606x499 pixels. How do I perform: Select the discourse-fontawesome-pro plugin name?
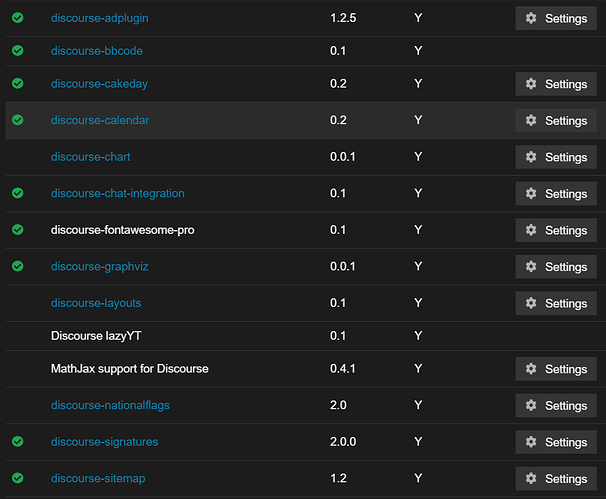[x=123, y=230]
